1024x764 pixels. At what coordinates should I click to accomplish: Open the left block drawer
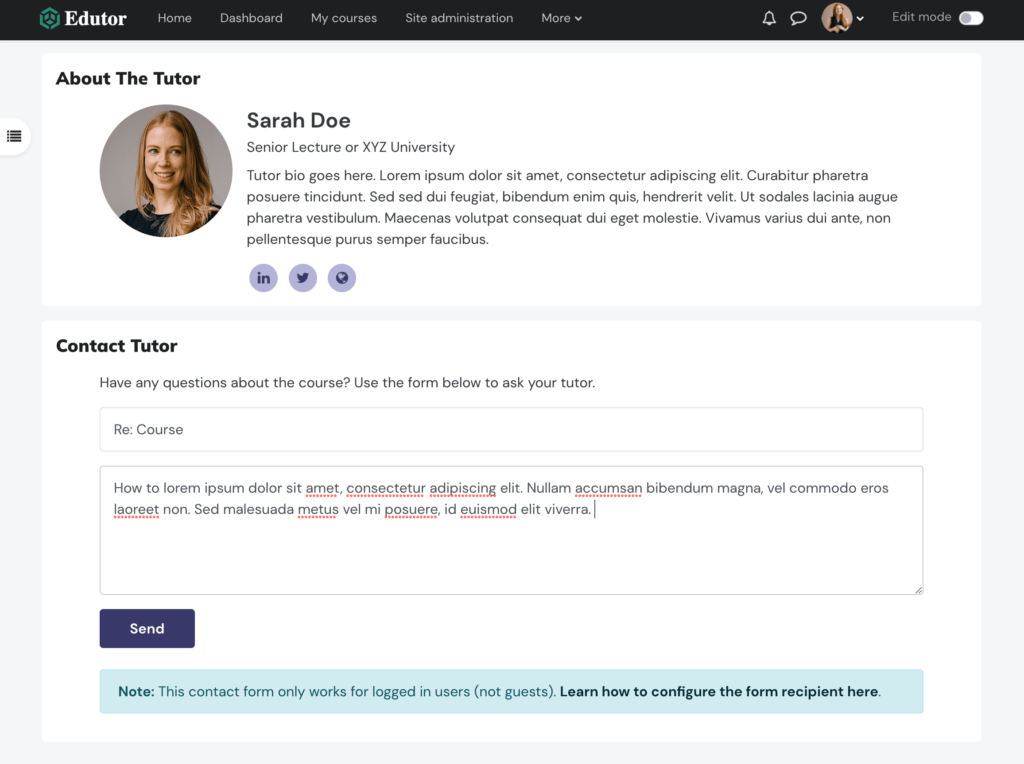(x=13, y=136)
